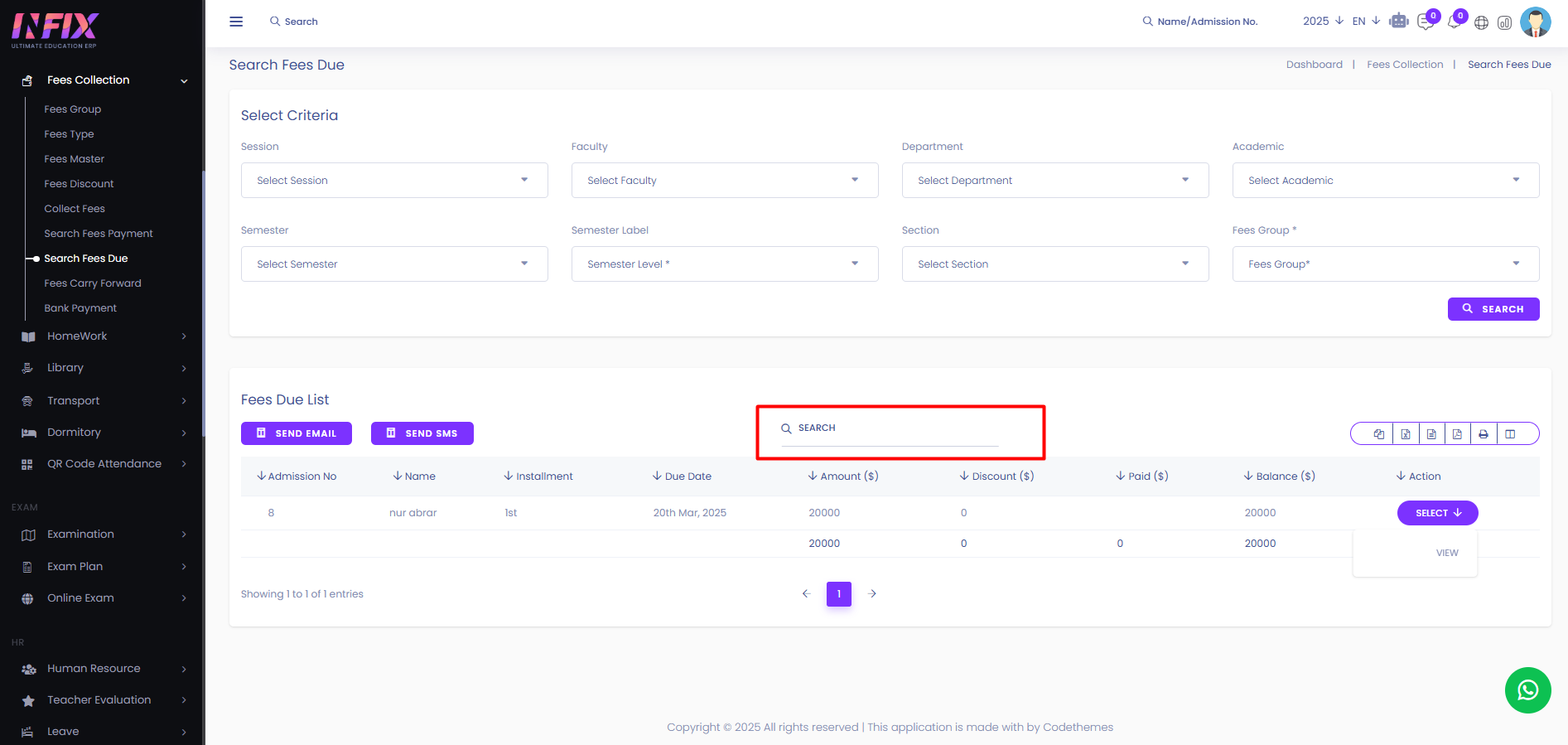Click the SEND EMAIL button
1568x745 pixels.
pos(297,433)
